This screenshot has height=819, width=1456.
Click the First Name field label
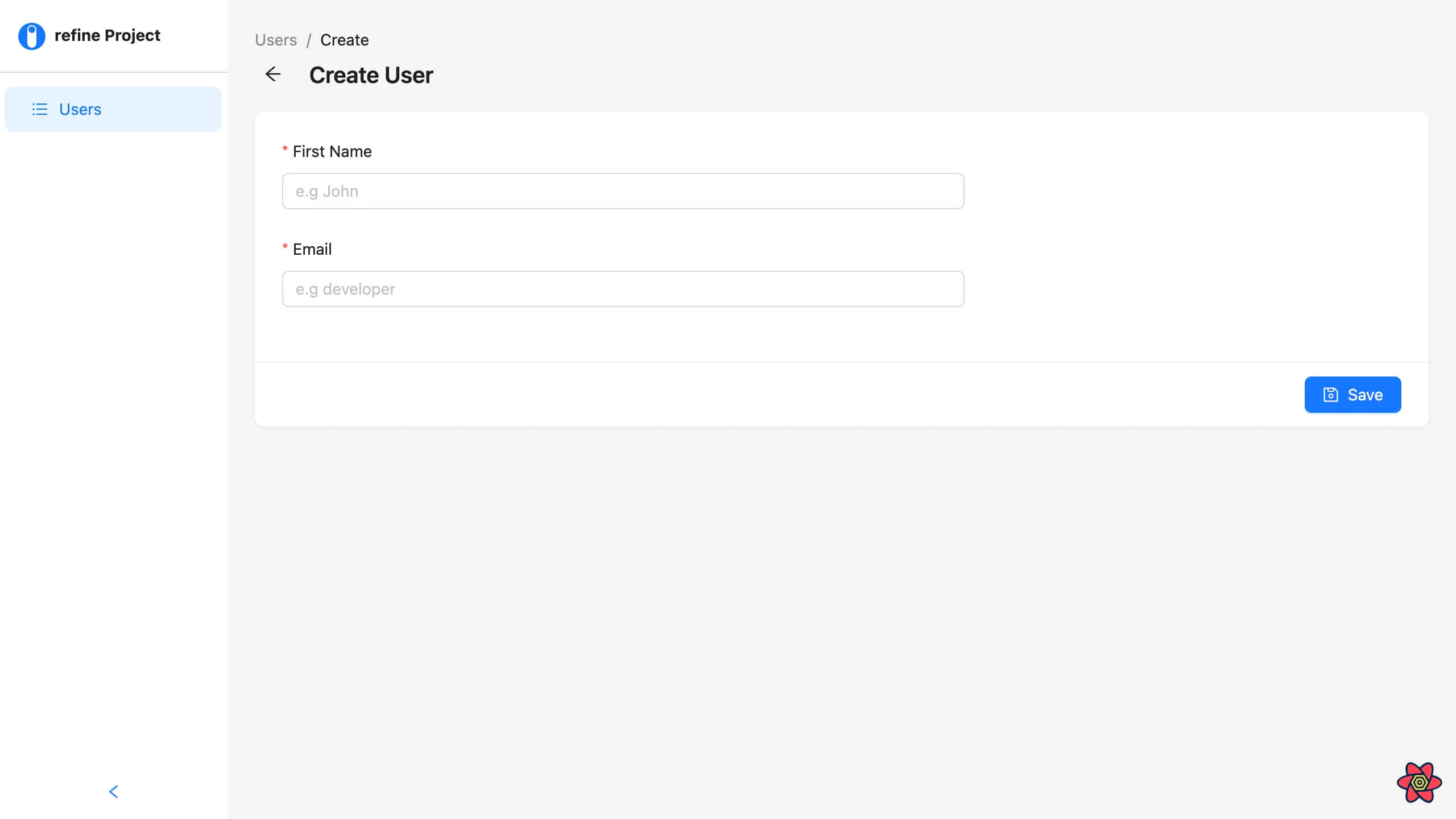click(332, 151)
